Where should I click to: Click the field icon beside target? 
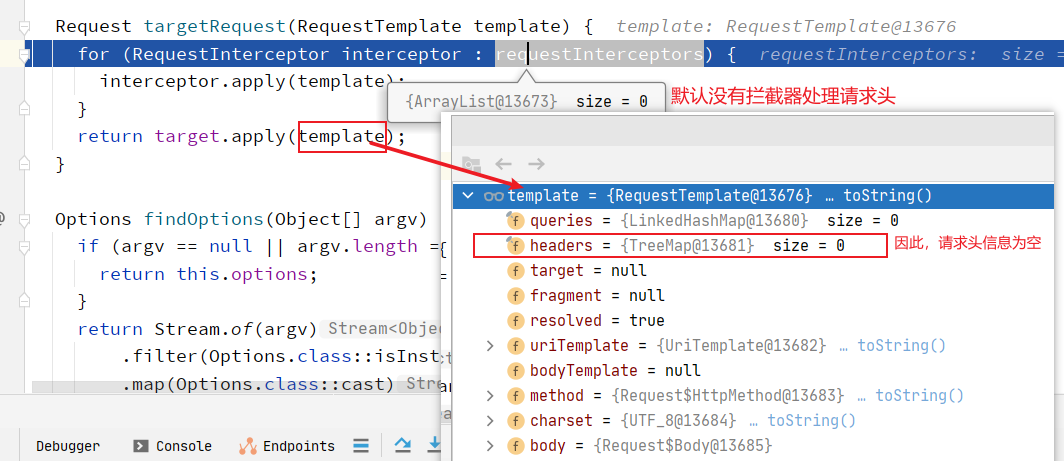pyautogui.click(x=516, y=271)
